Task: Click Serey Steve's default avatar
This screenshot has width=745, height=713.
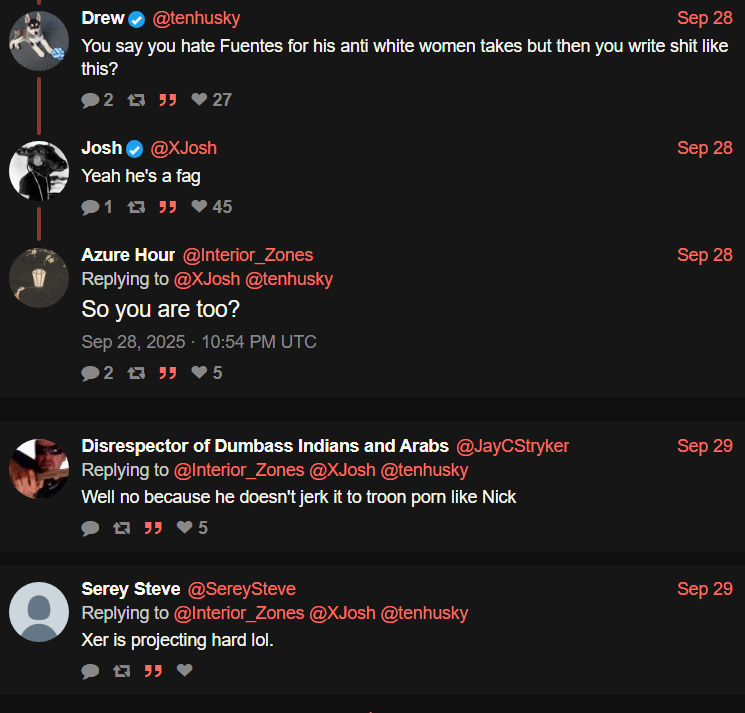Action: [38, 612]
